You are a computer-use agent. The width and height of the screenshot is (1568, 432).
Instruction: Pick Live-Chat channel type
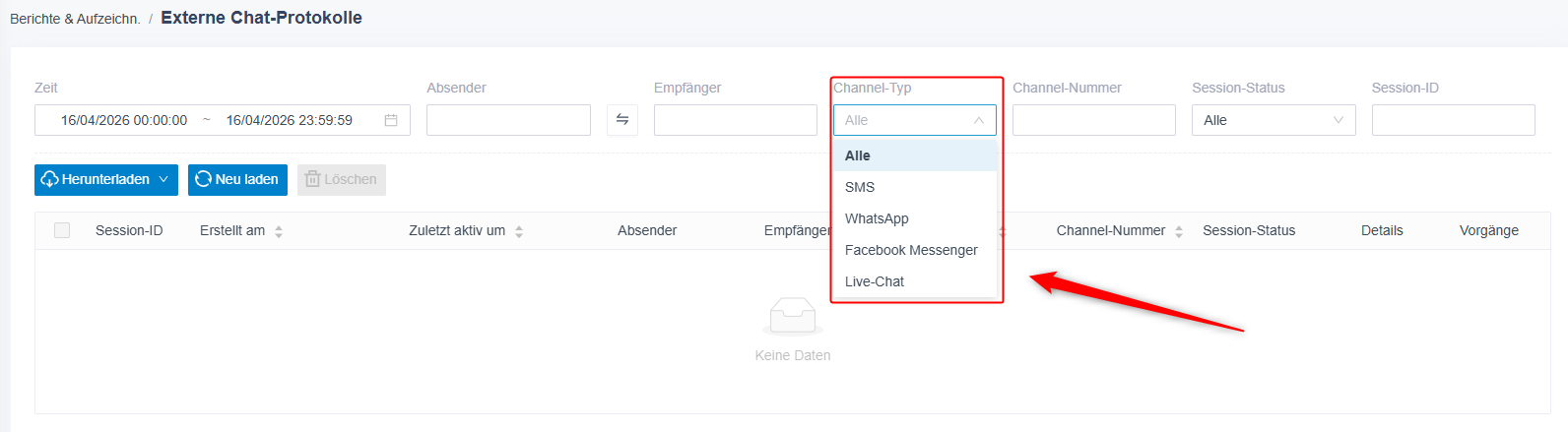916,281
